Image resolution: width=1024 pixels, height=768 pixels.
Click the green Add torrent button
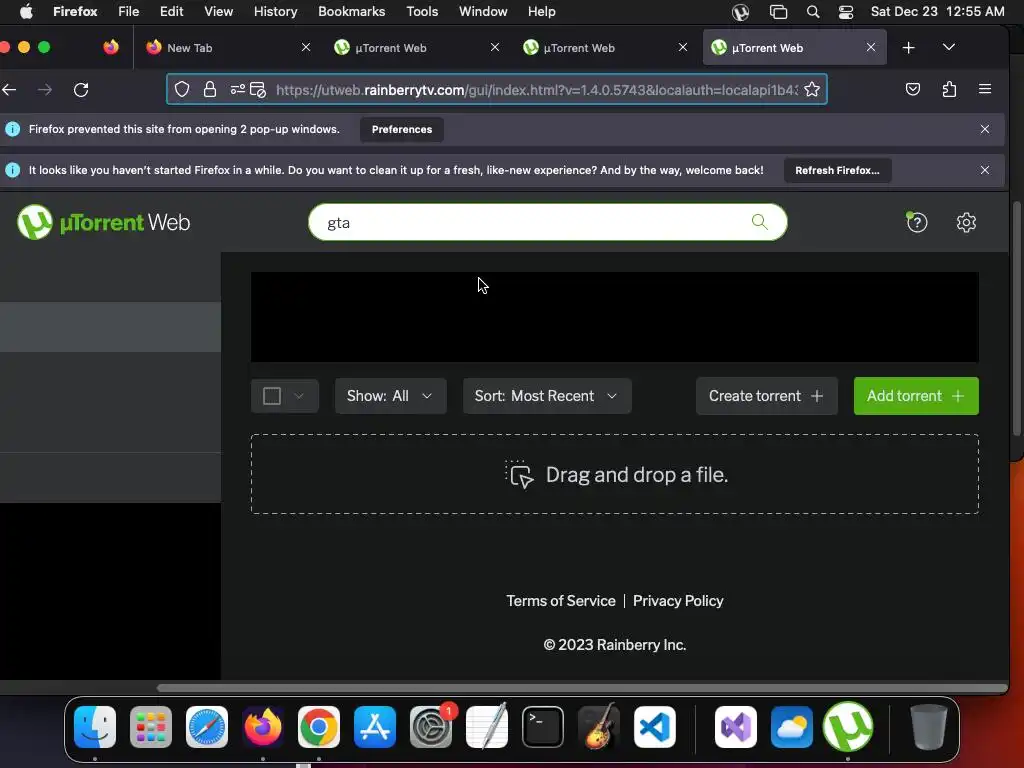pyautogui.click(x=916, y=396)
